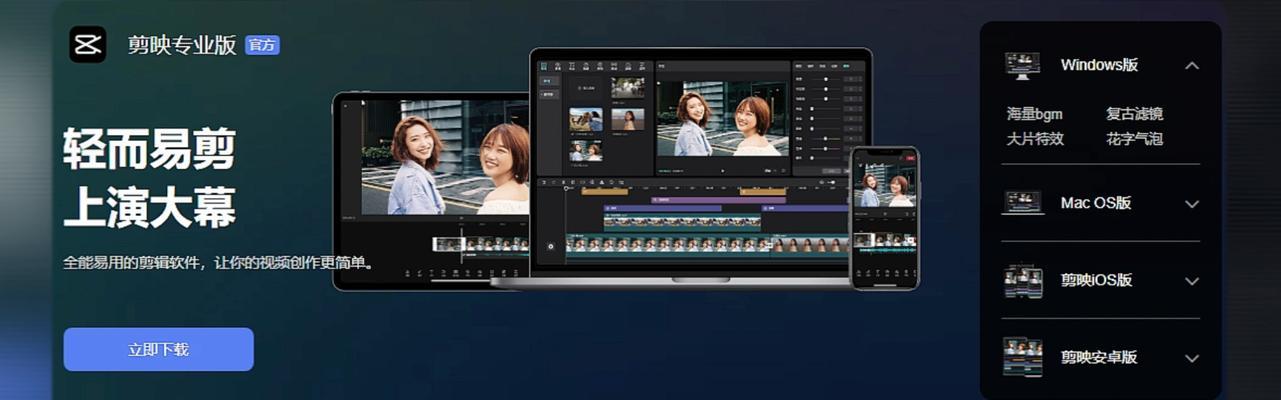The width and height of the screenshot is (1281, 400).
Task: Click the 复古滤镜 feature text
Action: pos(1134,114)
